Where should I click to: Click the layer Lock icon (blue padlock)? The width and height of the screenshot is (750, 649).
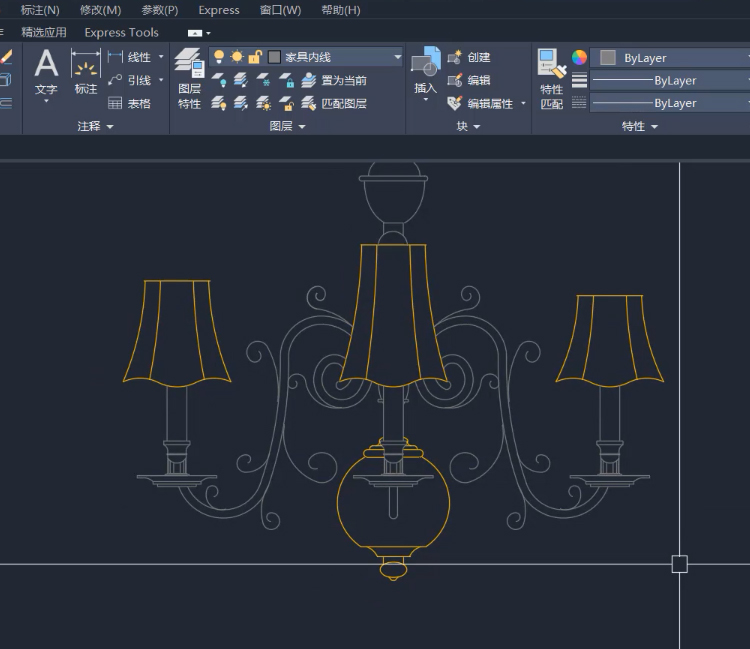pos(287,80)
